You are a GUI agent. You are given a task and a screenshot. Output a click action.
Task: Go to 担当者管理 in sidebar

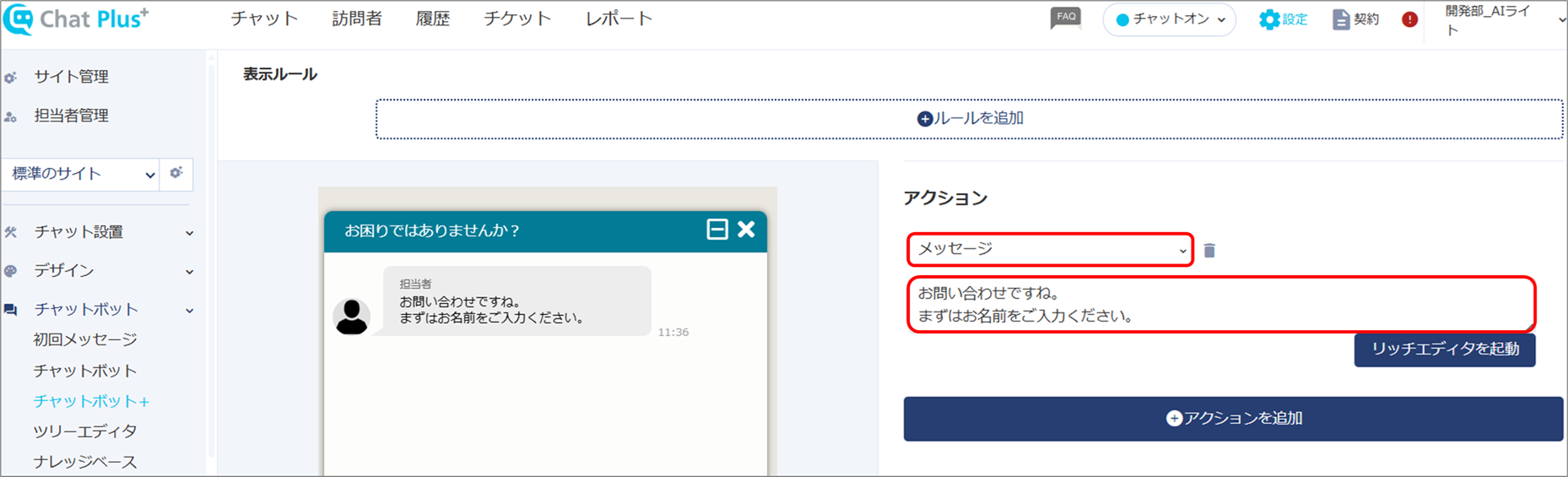click(71, 116)
